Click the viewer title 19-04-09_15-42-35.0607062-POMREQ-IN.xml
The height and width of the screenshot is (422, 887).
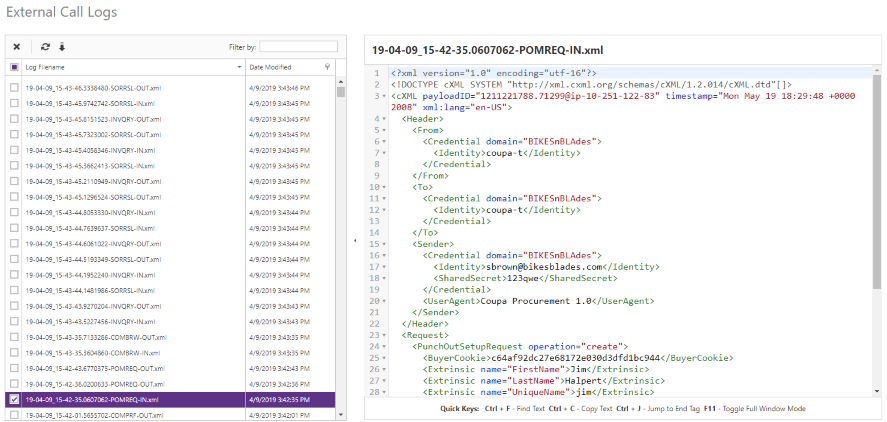click(488, 50)
